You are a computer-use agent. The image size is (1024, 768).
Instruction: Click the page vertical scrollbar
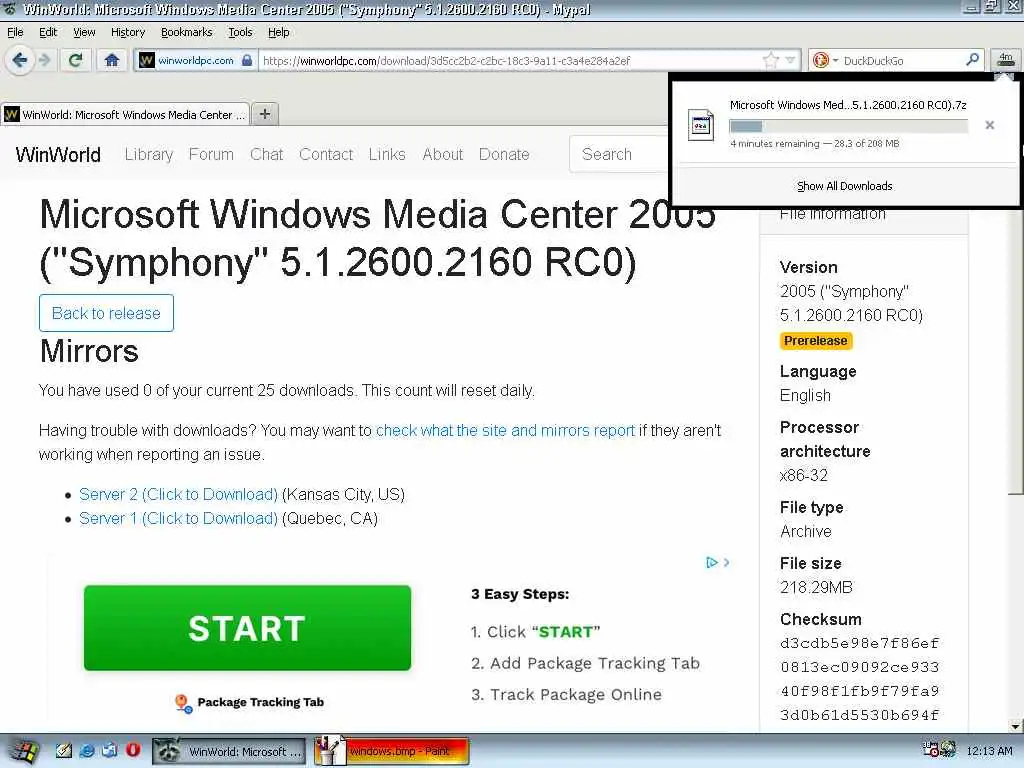point(1016,352)
